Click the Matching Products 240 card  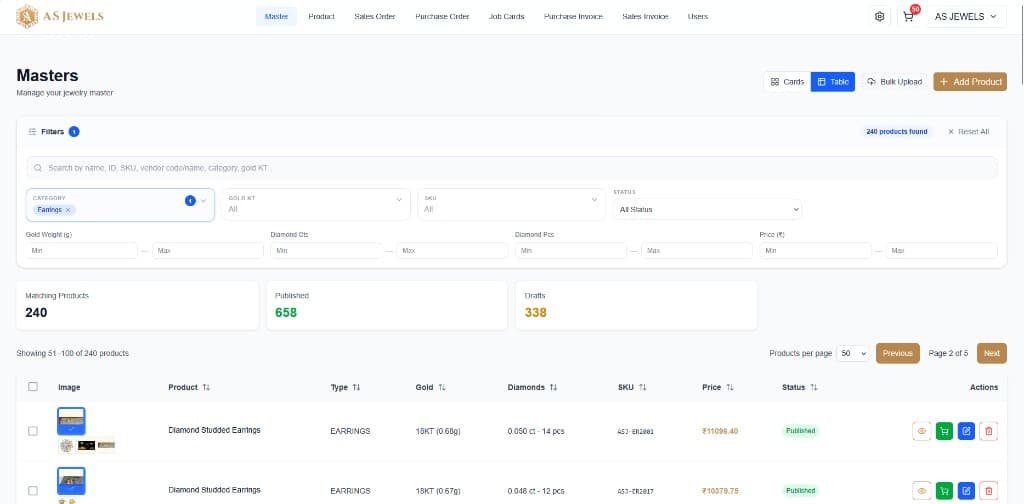[x=137, y=305]
